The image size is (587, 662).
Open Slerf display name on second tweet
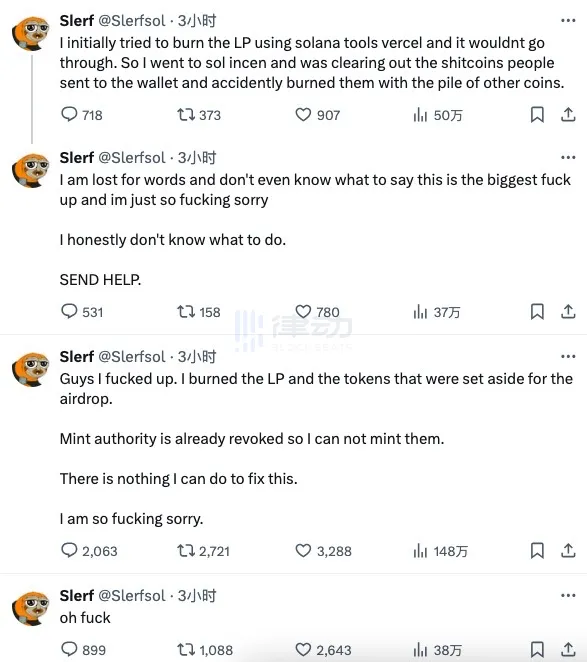click(x=76, y=157)
